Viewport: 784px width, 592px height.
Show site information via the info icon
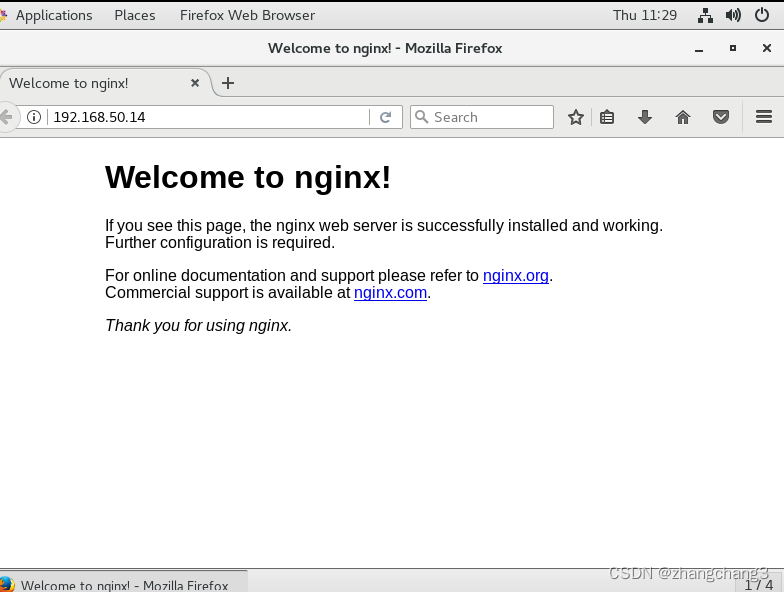click(x=34, y=117)
